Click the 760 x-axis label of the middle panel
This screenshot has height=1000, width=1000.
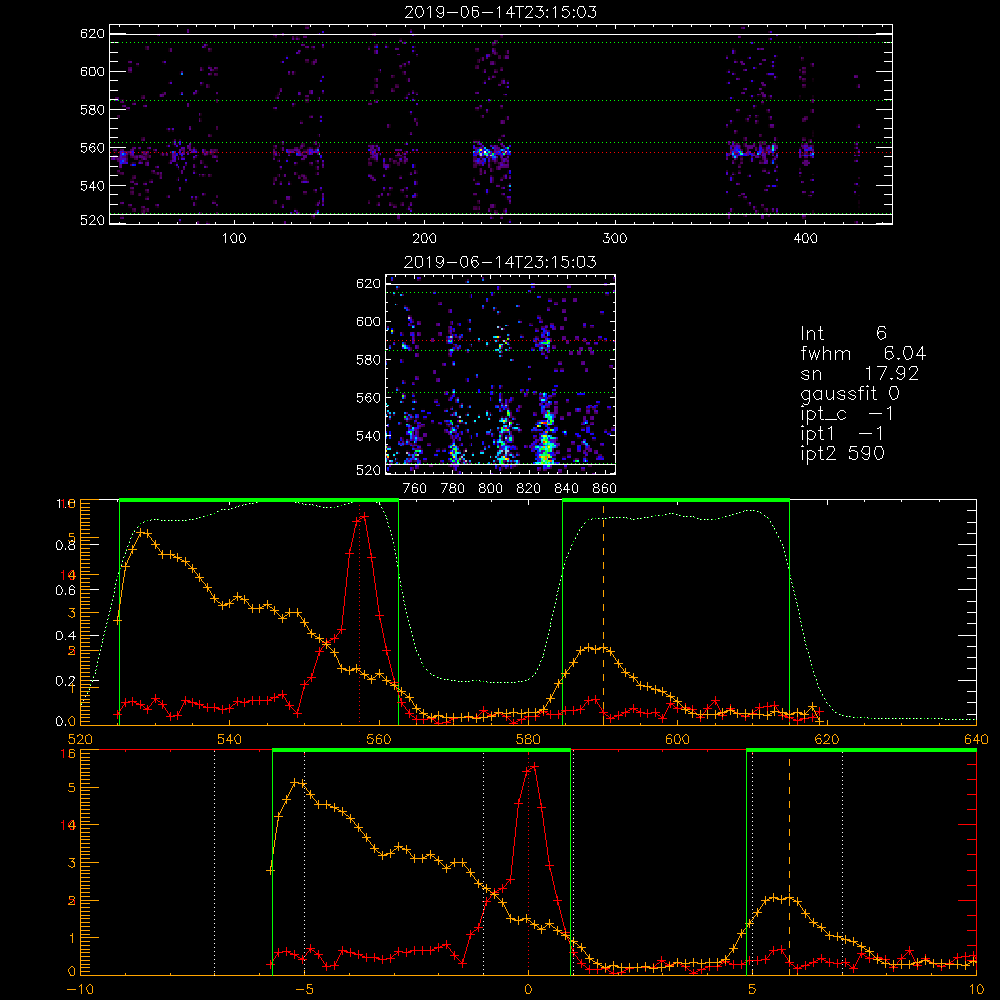(x=415, y=489)
